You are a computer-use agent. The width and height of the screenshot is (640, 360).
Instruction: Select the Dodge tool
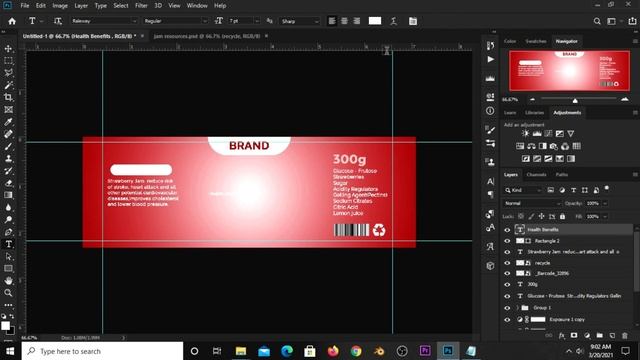click(x=8, y=220)
